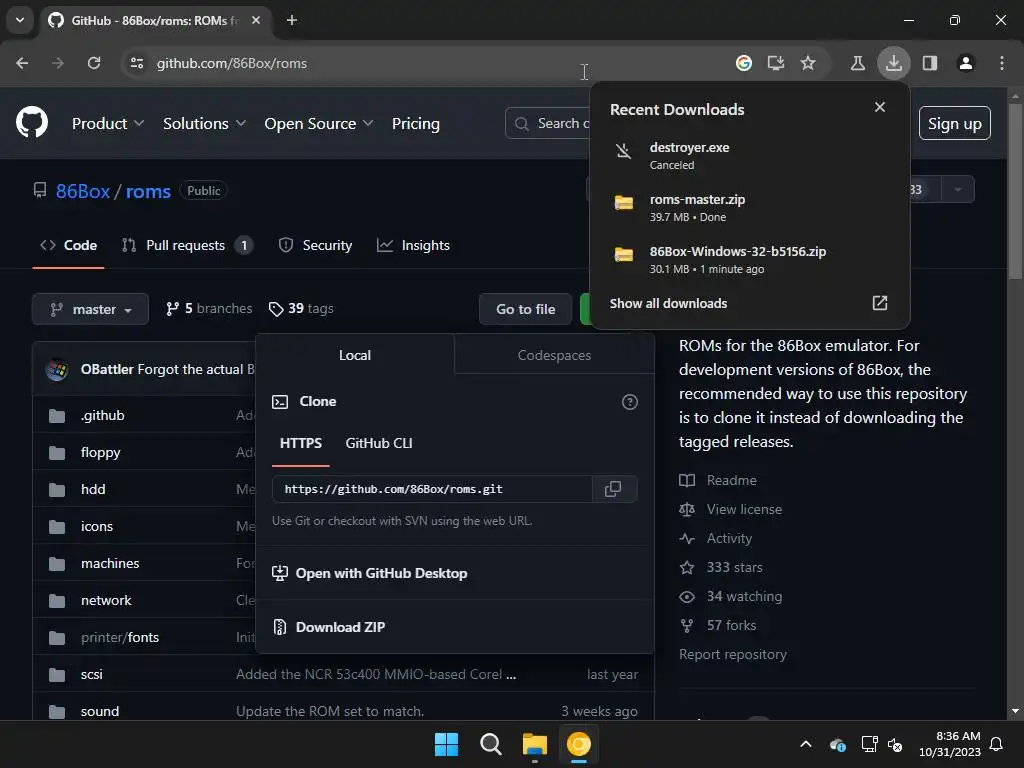Select the Local tab in clone popup
The height and width of the screenshot is (768, 1024).
(355, 355)
